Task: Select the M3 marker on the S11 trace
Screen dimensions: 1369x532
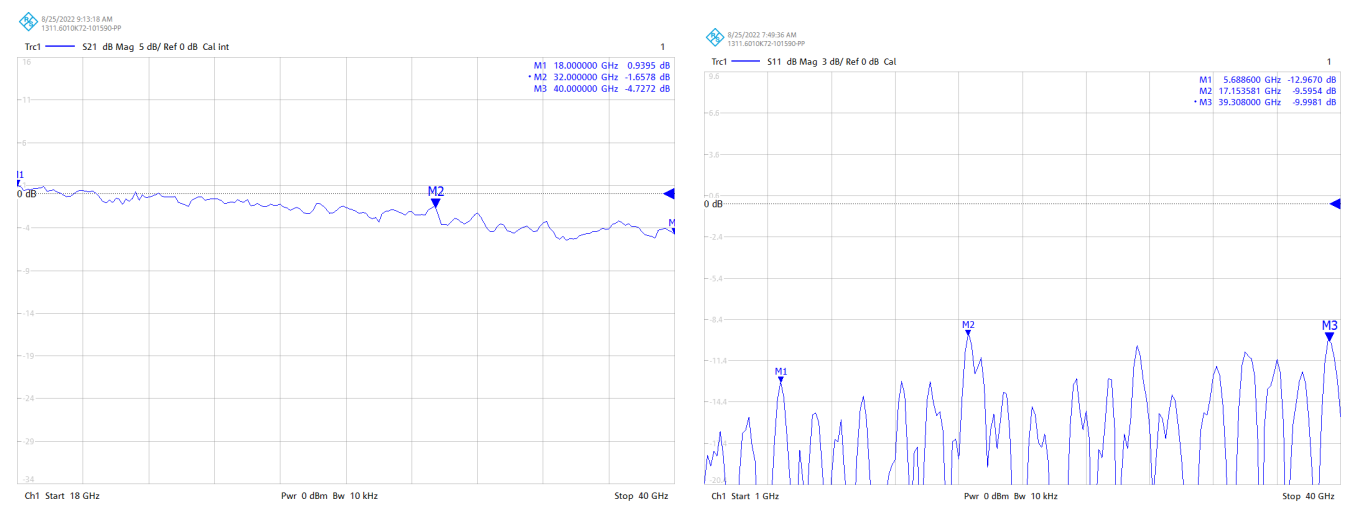Action: coord(1330,336)
